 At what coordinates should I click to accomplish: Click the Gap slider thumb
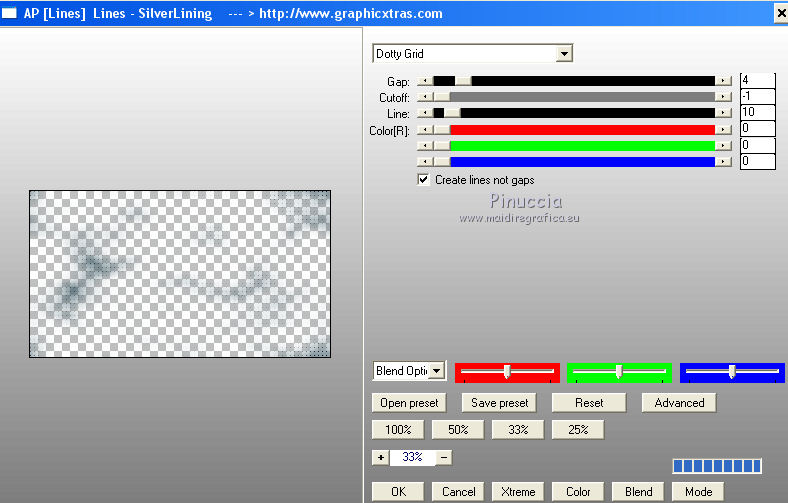coord(463,81)
